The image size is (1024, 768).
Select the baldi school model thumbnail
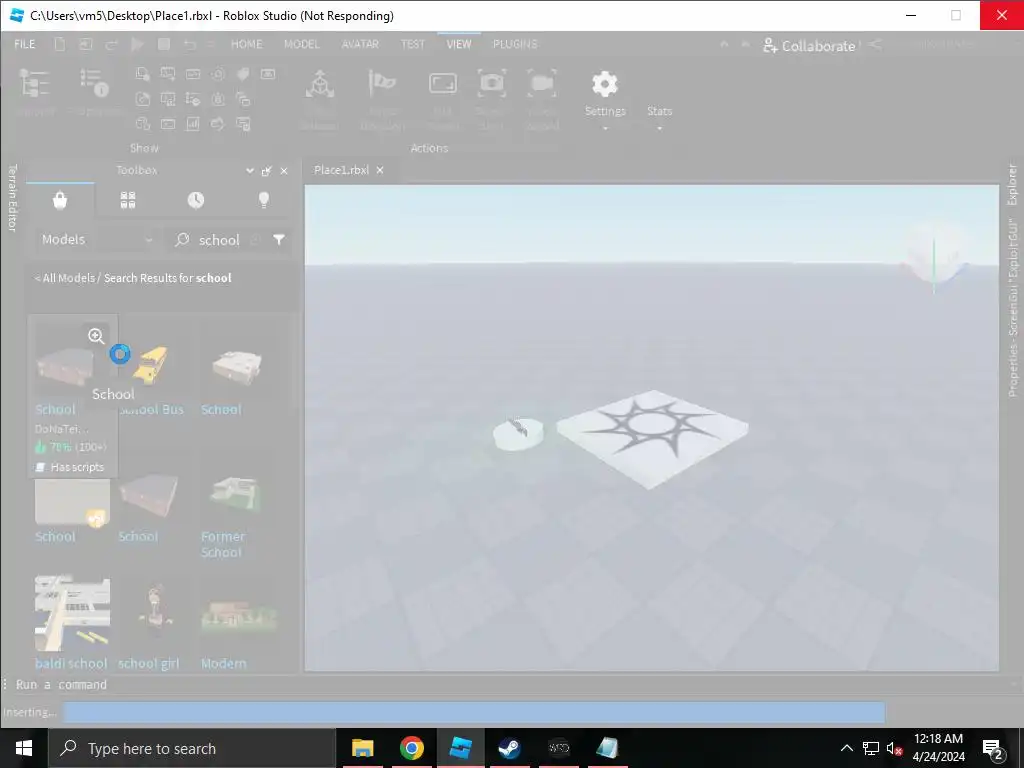pyautogui.click(x=72, y=613)
